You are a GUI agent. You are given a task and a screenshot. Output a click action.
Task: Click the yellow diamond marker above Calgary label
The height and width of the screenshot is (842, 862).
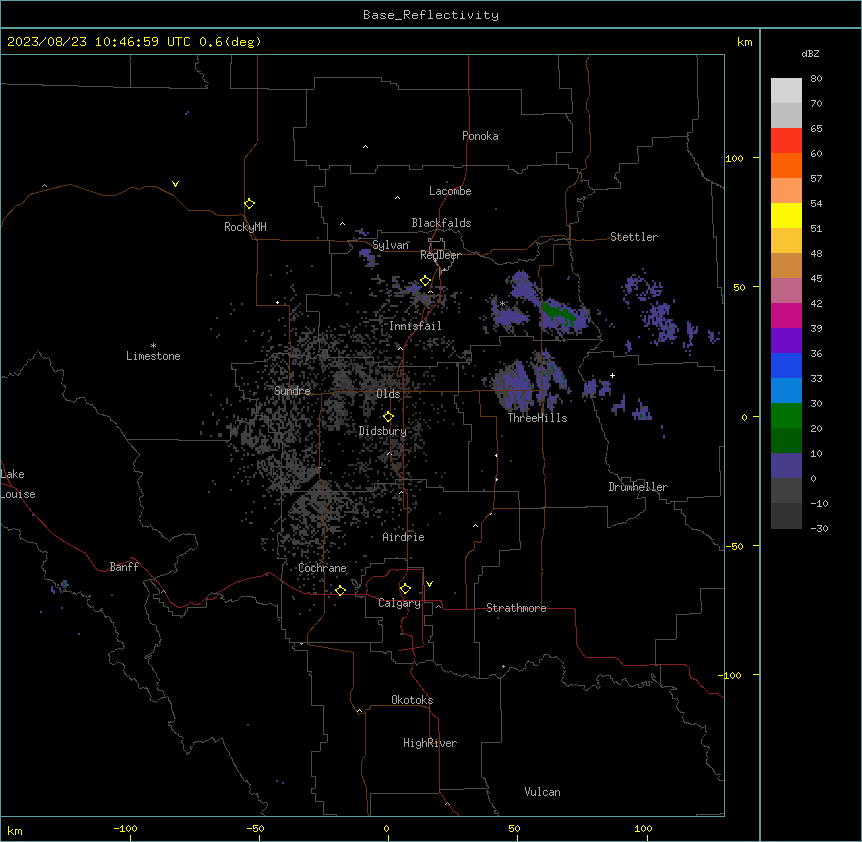click(x=405, y=589)
